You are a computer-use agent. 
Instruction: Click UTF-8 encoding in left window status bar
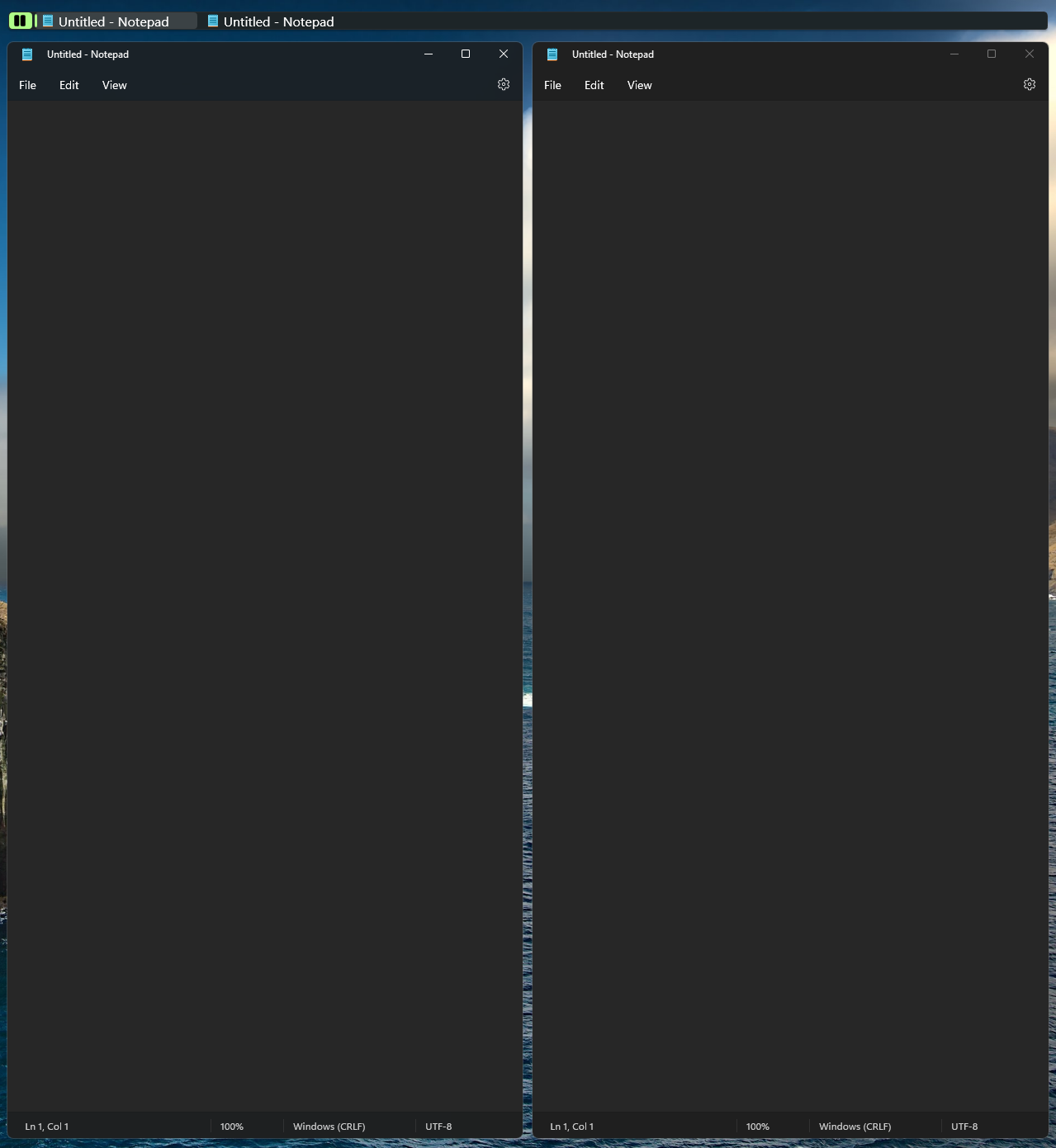click(438, 1127)
